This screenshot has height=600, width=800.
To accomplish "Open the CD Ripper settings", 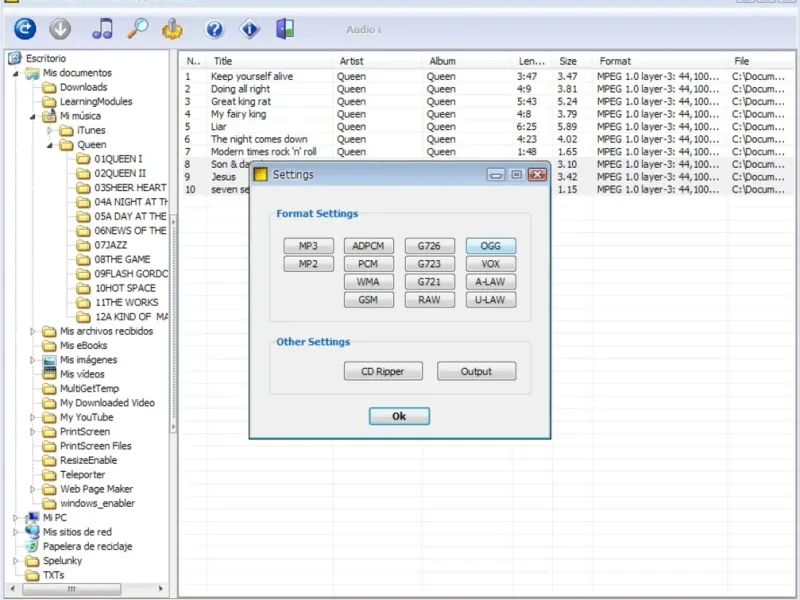I will tap(381, 372).
